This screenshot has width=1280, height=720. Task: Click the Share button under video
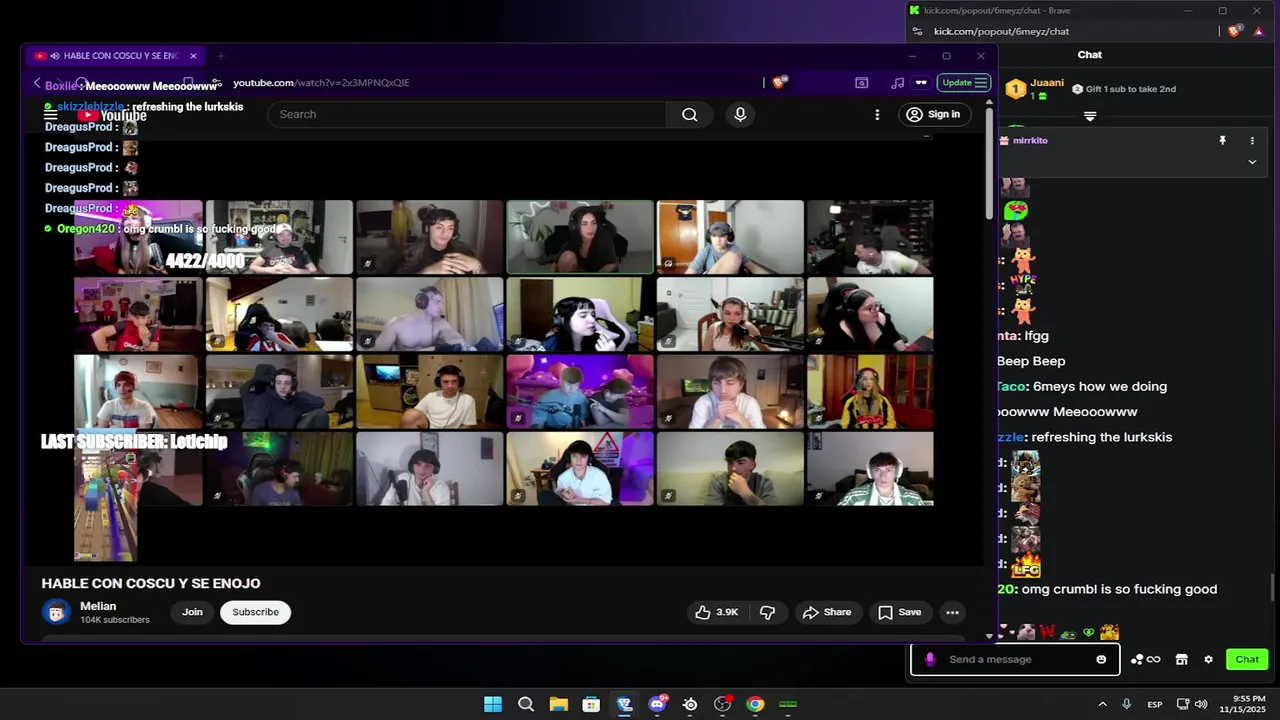pyautogui.click(x=826, y=612)
